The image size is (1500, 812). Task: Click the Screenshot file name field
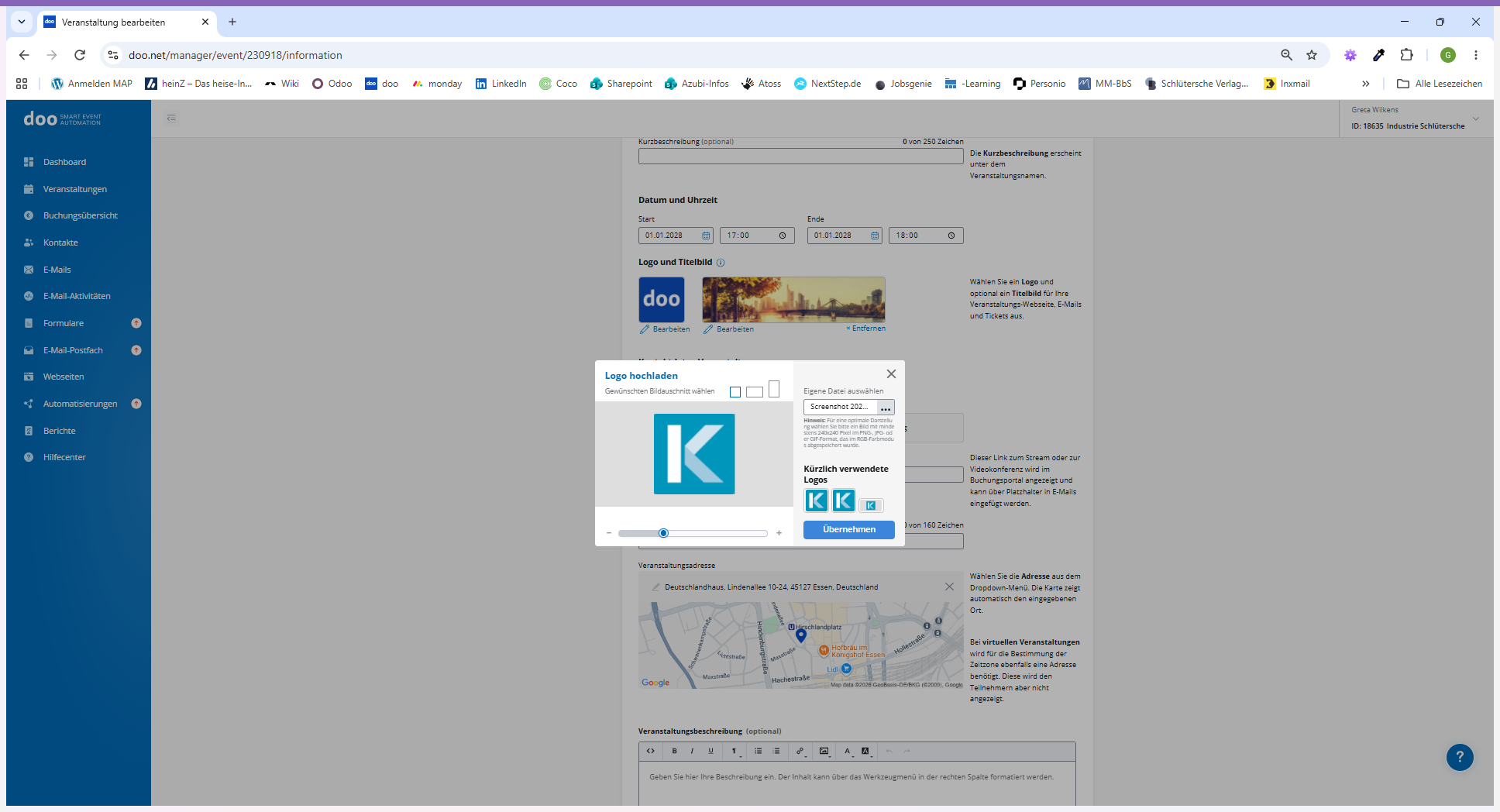(841, 407)
